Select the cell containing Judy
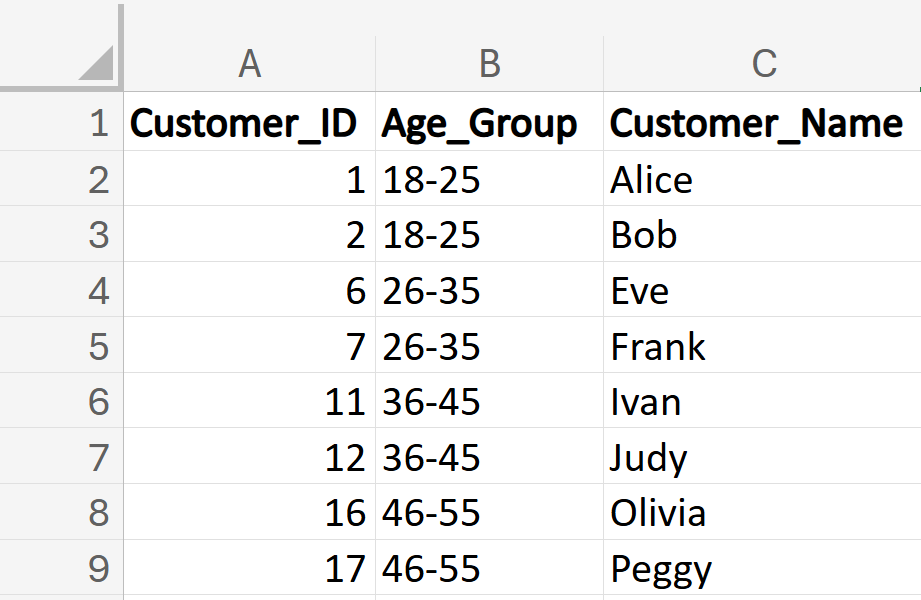 click(649, 458)
